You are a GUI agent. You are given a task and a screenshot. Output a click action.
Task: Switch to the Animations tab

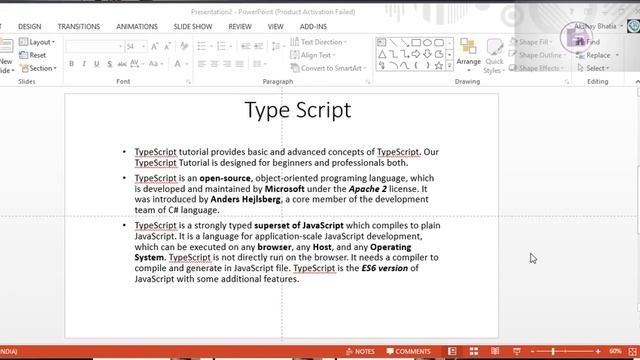pyautogui.click(x=137, y=27)
